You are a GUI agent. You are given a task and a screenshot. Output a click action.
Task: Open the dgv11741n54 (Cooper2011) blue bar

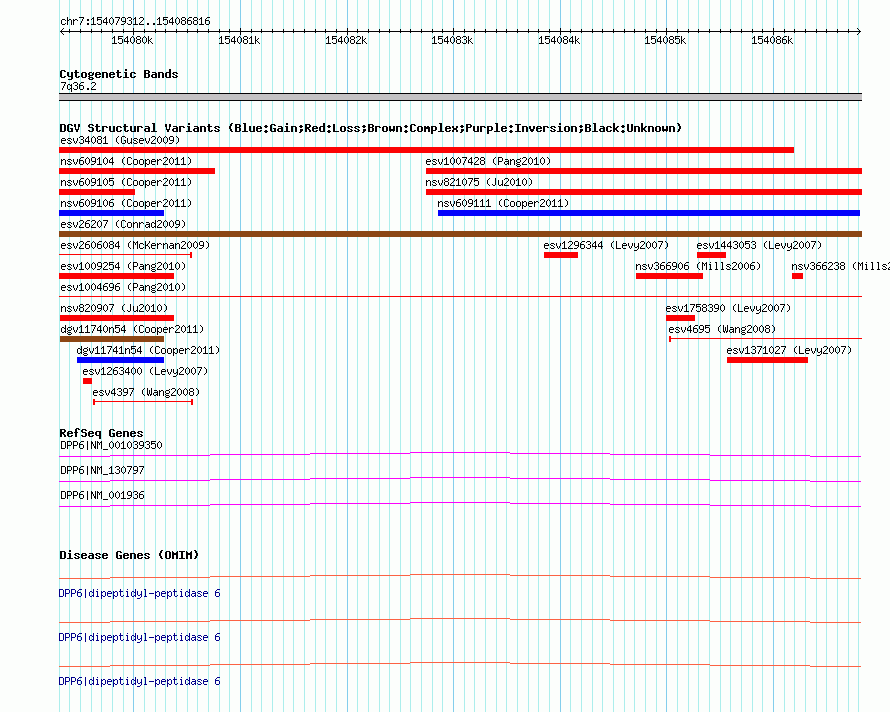click(x=120, y=360)
